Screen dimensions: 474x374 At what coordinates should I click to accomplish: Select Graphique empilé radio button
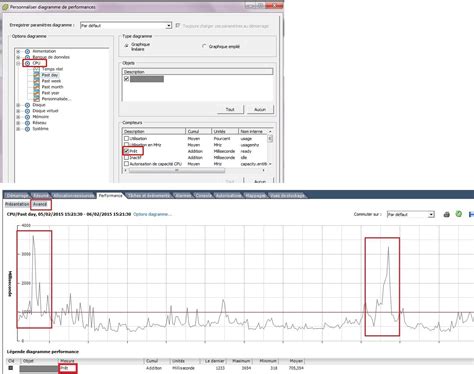click(204, 46)
